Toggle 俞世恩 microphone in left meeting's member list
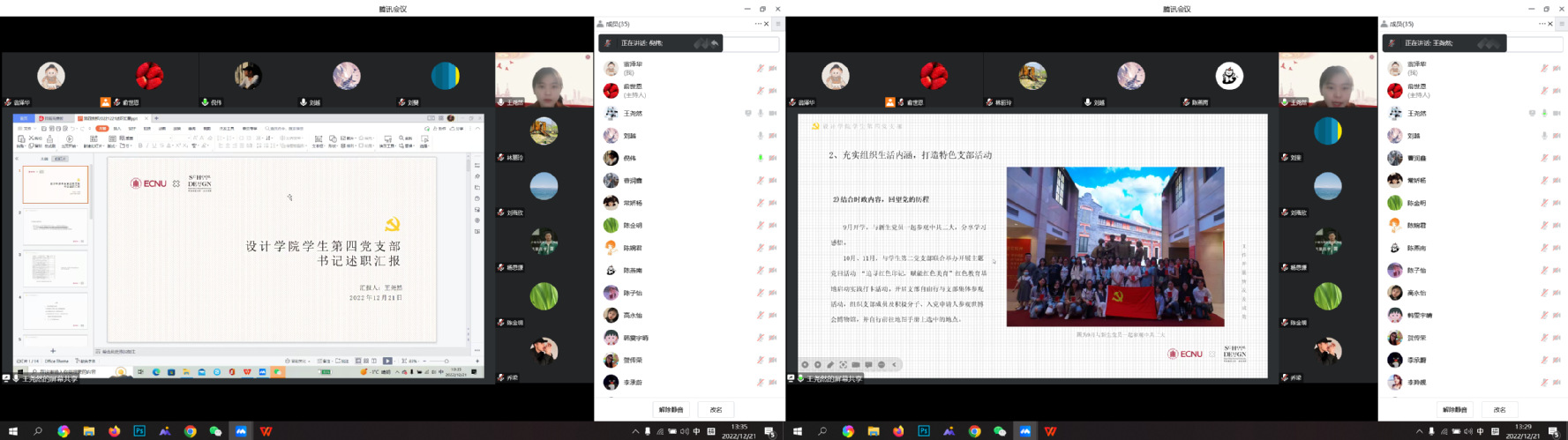This screenshot has width=1568, height=440. 760,91
